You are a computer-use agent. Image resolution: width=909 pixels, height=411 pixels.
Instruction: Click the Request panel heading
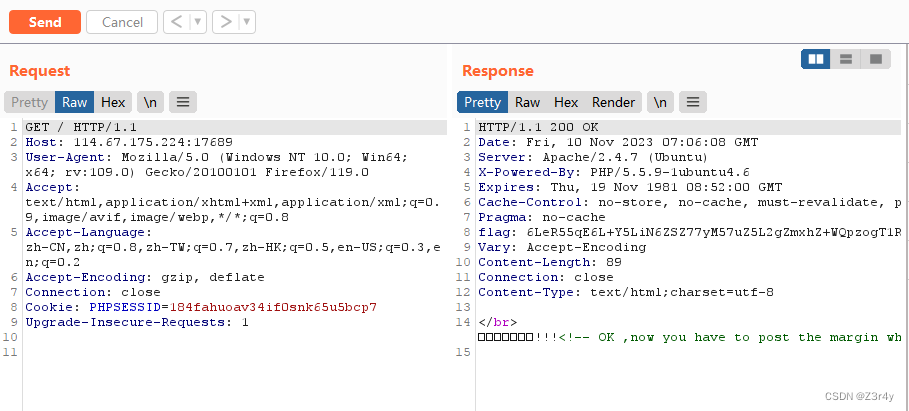coord(39,71)
